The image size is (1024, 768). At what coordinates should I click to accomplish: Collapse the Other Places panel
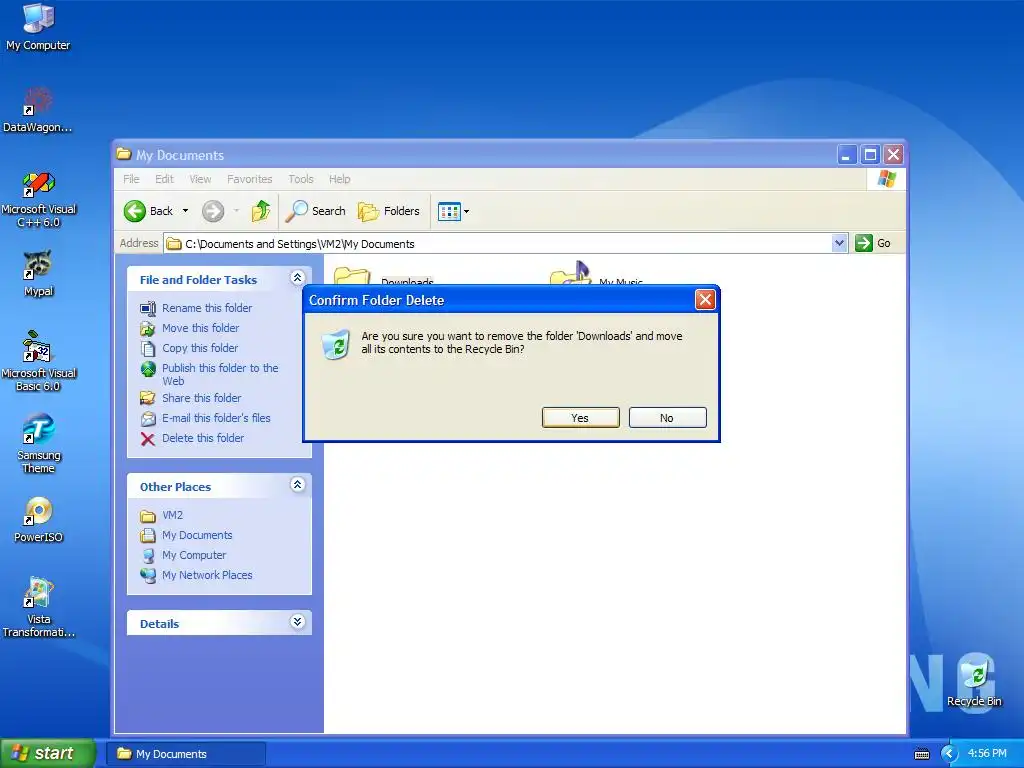pyautogui.click(x=297, y=485)
